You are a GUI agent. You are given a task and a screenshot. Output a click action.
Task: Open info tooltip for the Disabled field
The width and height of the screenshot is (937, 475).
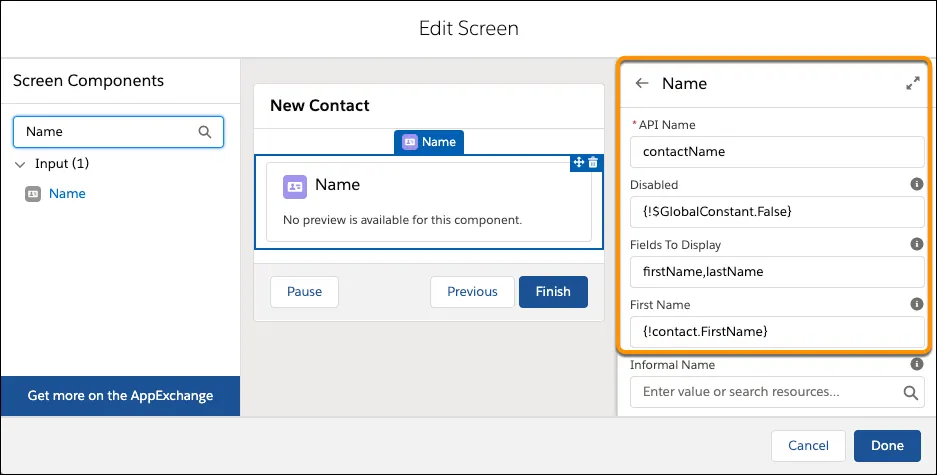pyautogui.click(x=916, y=184)
